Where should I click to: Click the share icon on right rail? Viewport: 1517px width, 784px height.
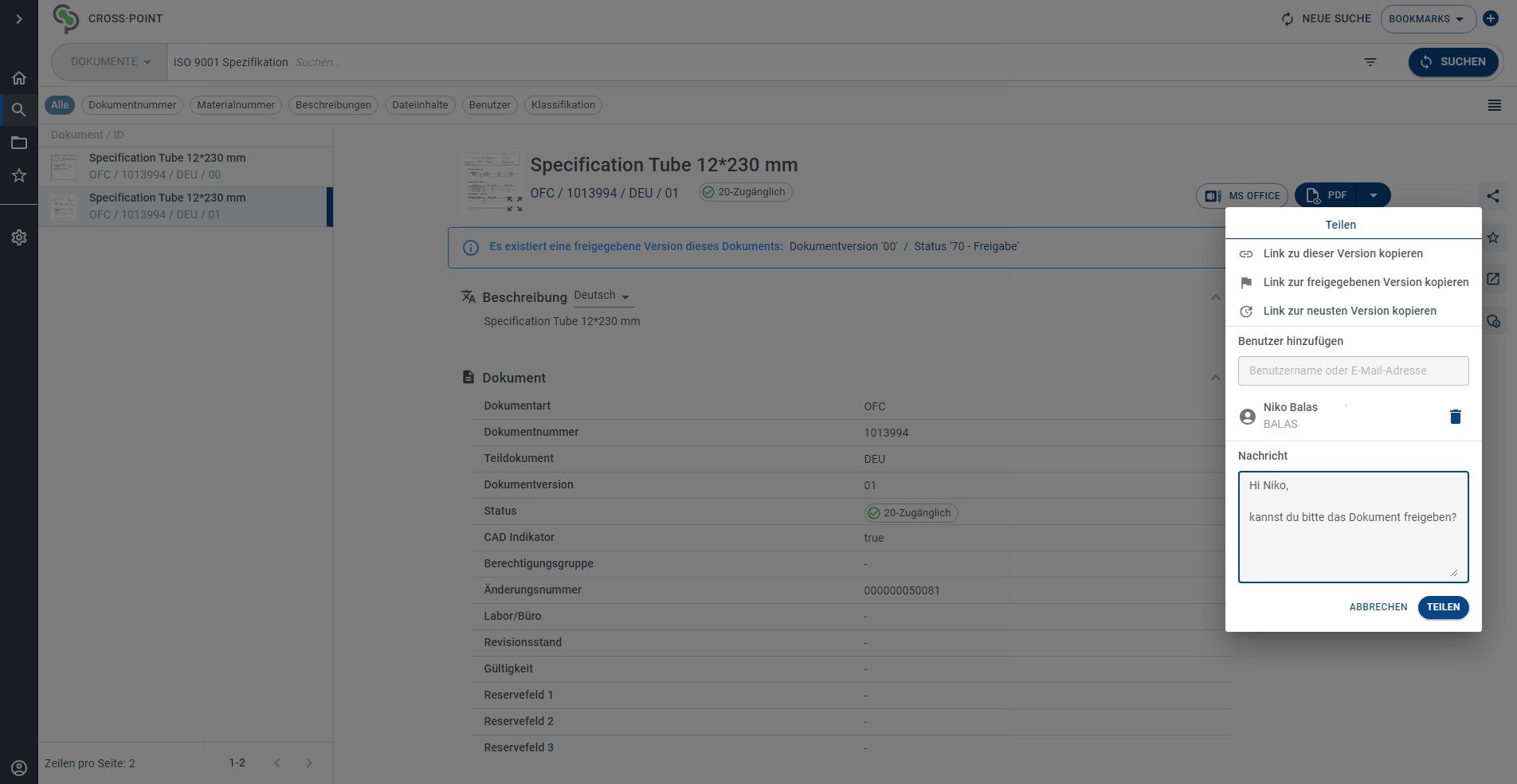[x=1493, y=196]
